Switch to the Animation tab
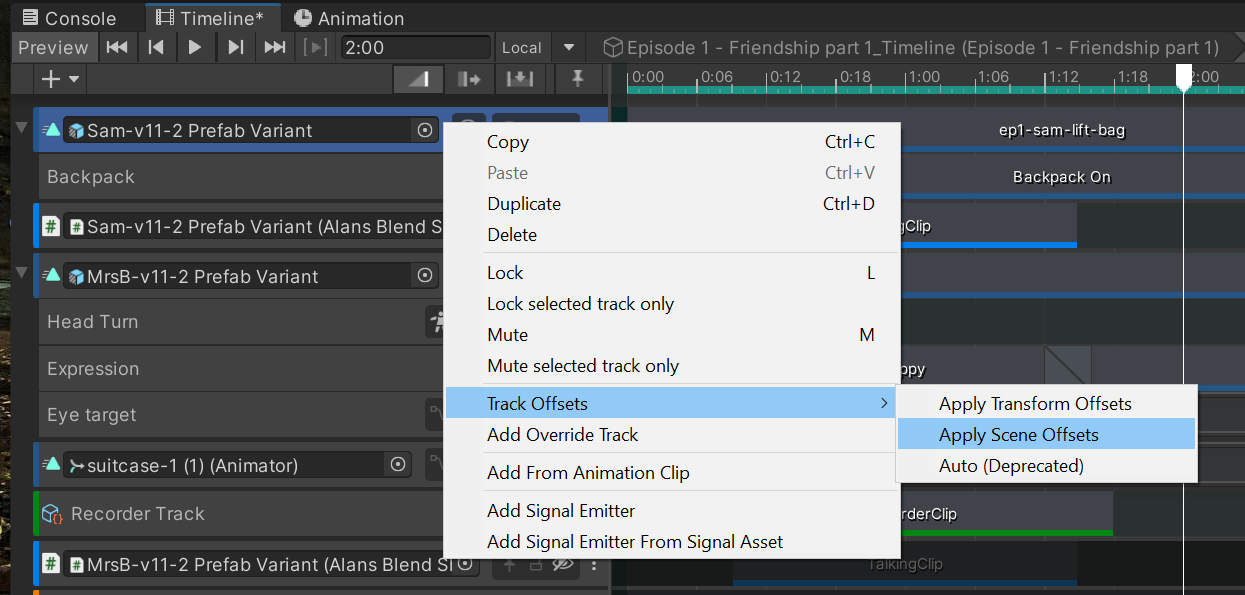This screenshot has width=1245, height=595. click(349, 18)
